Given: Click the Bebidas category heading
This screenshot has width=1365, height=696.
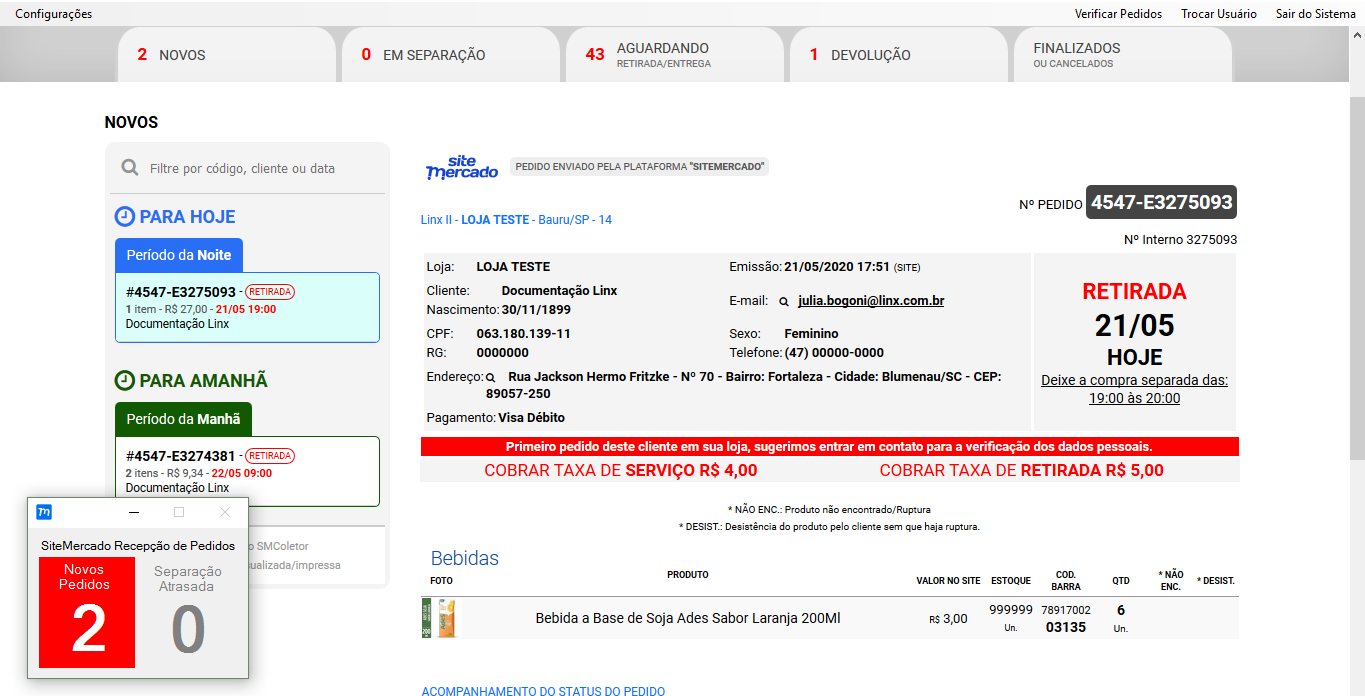Looking at the screenshot, I should (x=465, y=558).
